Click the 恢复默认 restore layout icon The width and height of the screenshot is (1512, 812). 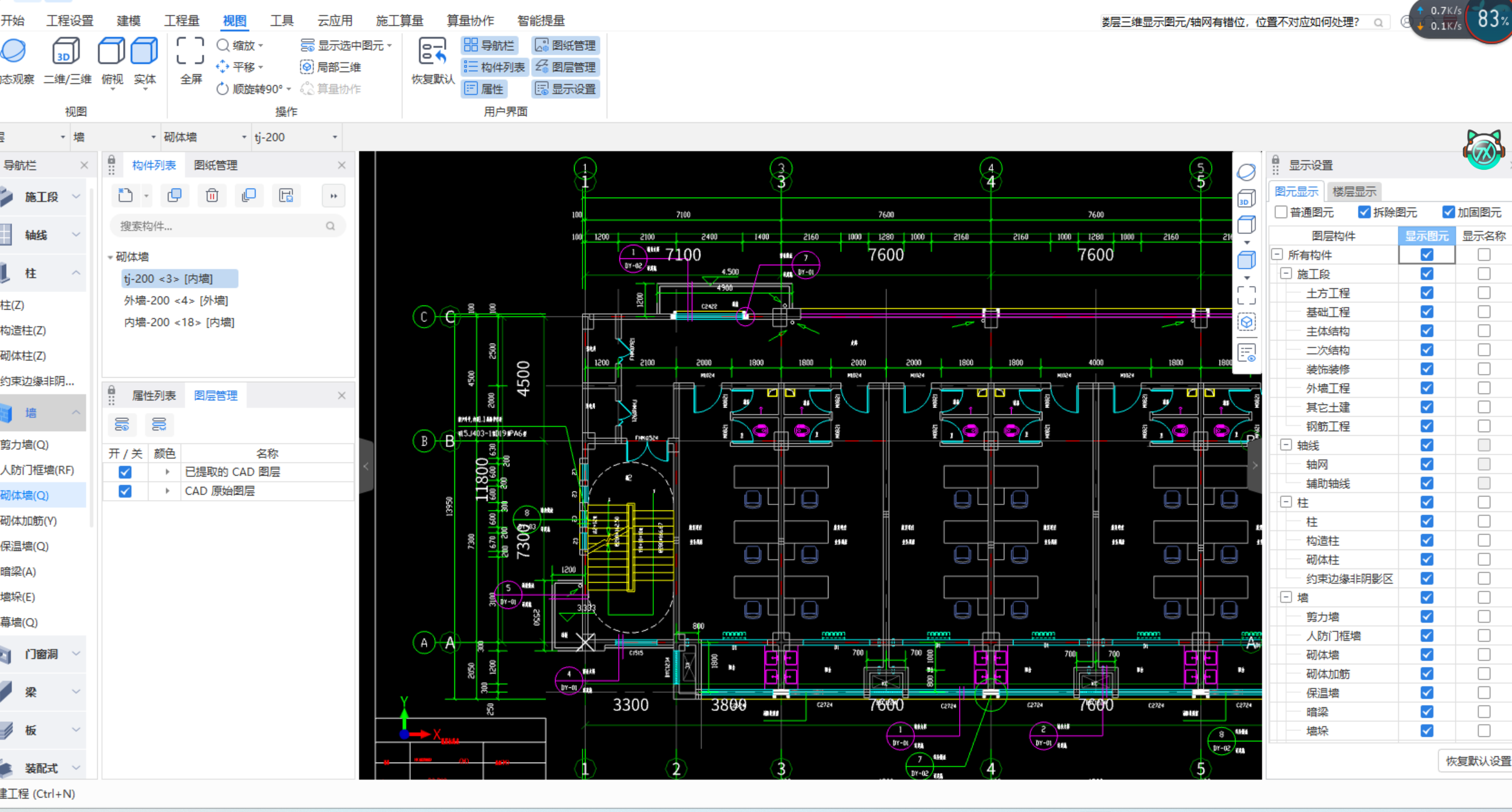(432, 51)
